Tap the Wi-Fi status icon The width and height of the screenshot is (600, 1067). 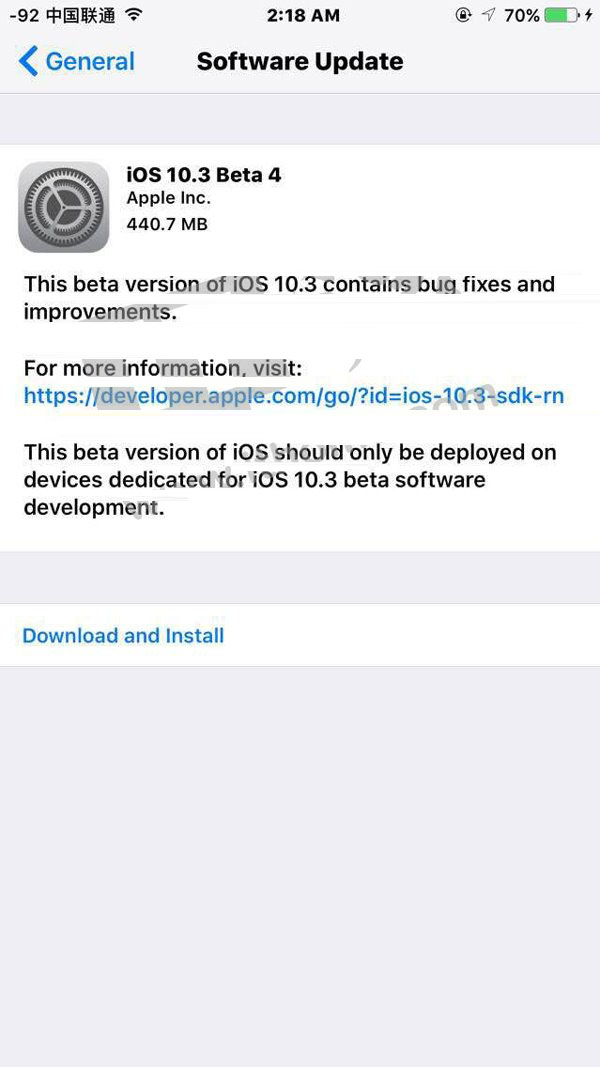point(135,14)
